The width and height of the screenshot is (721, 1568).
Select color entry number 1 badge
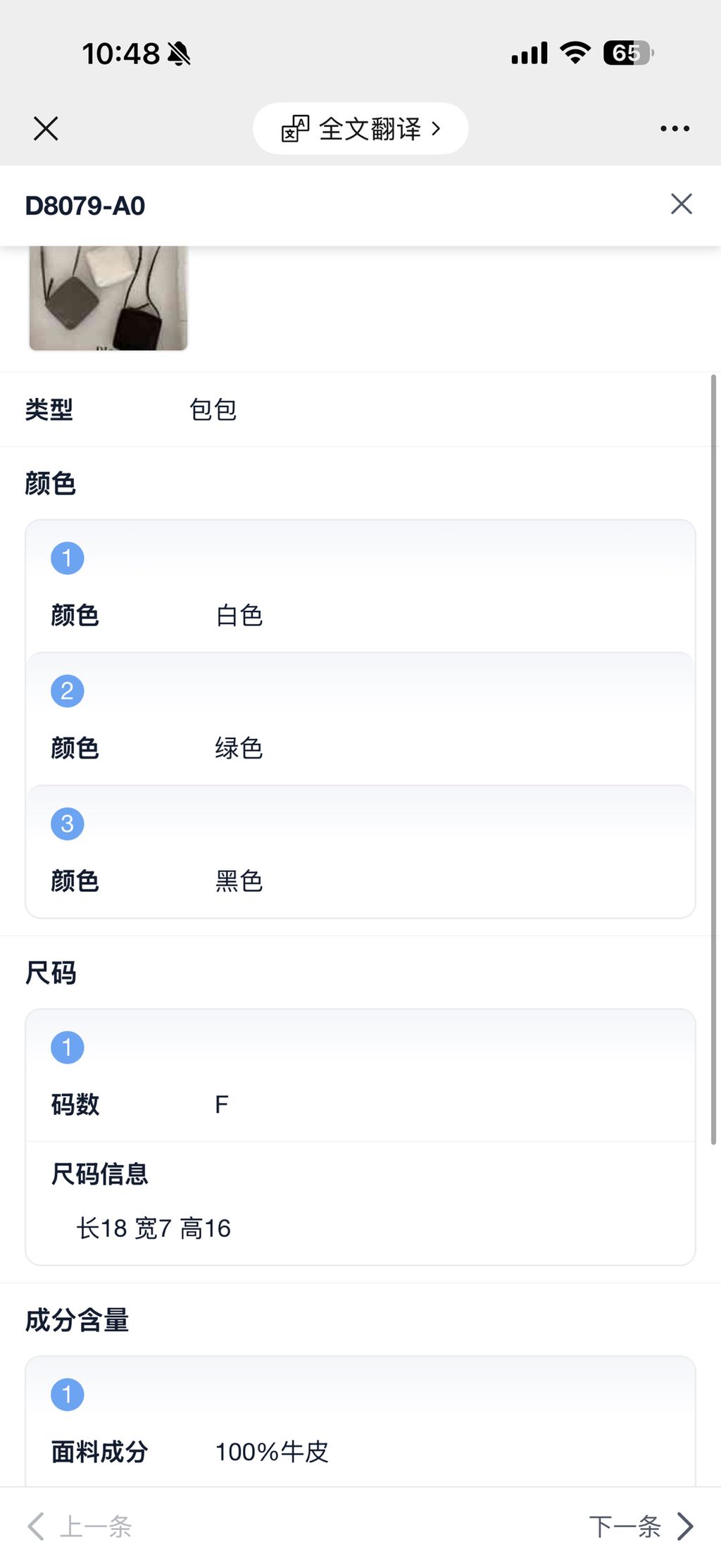(68, 559)
